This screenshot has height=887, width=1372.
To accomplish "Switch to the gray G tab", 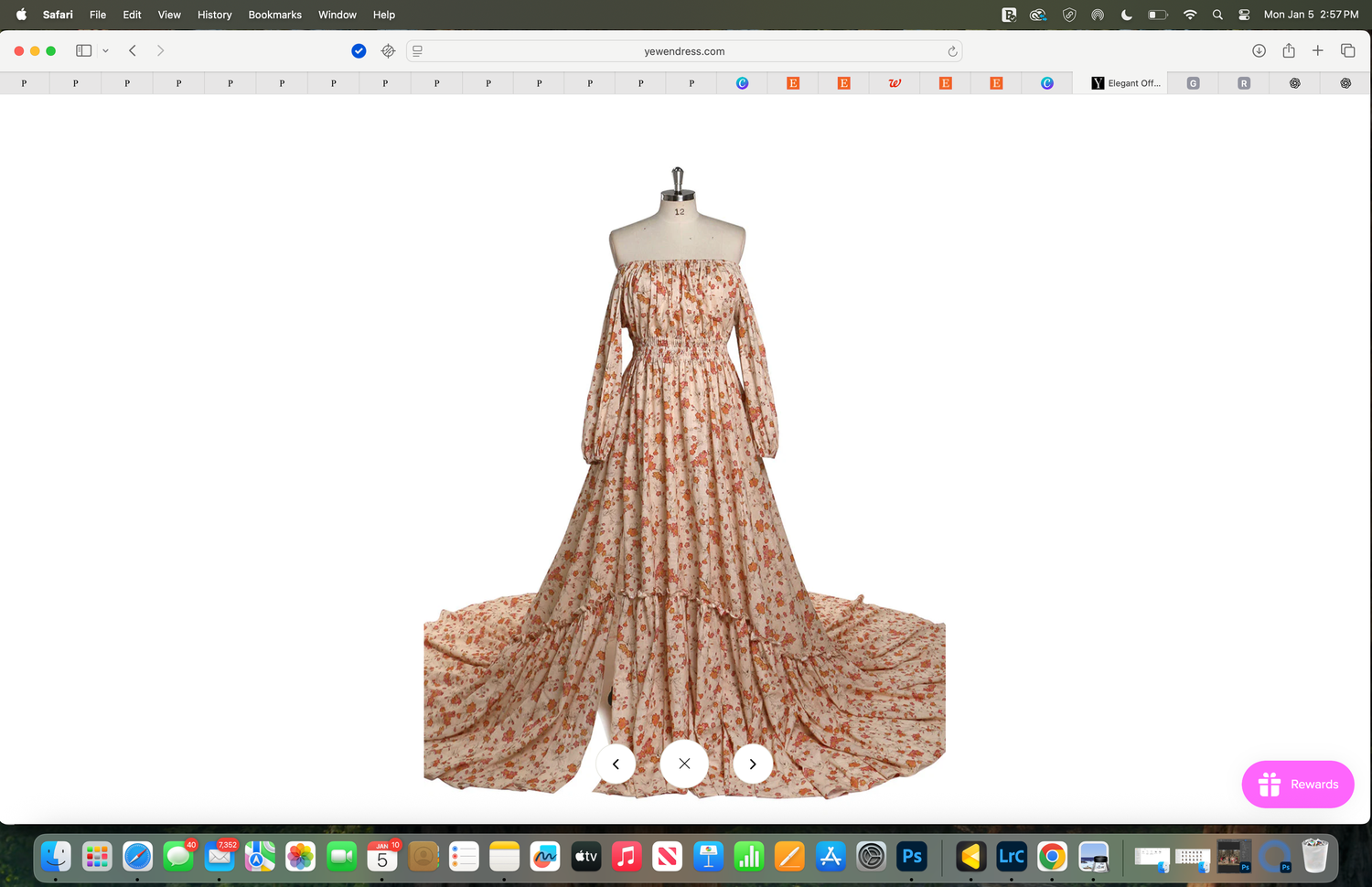I will [1193, 83].
